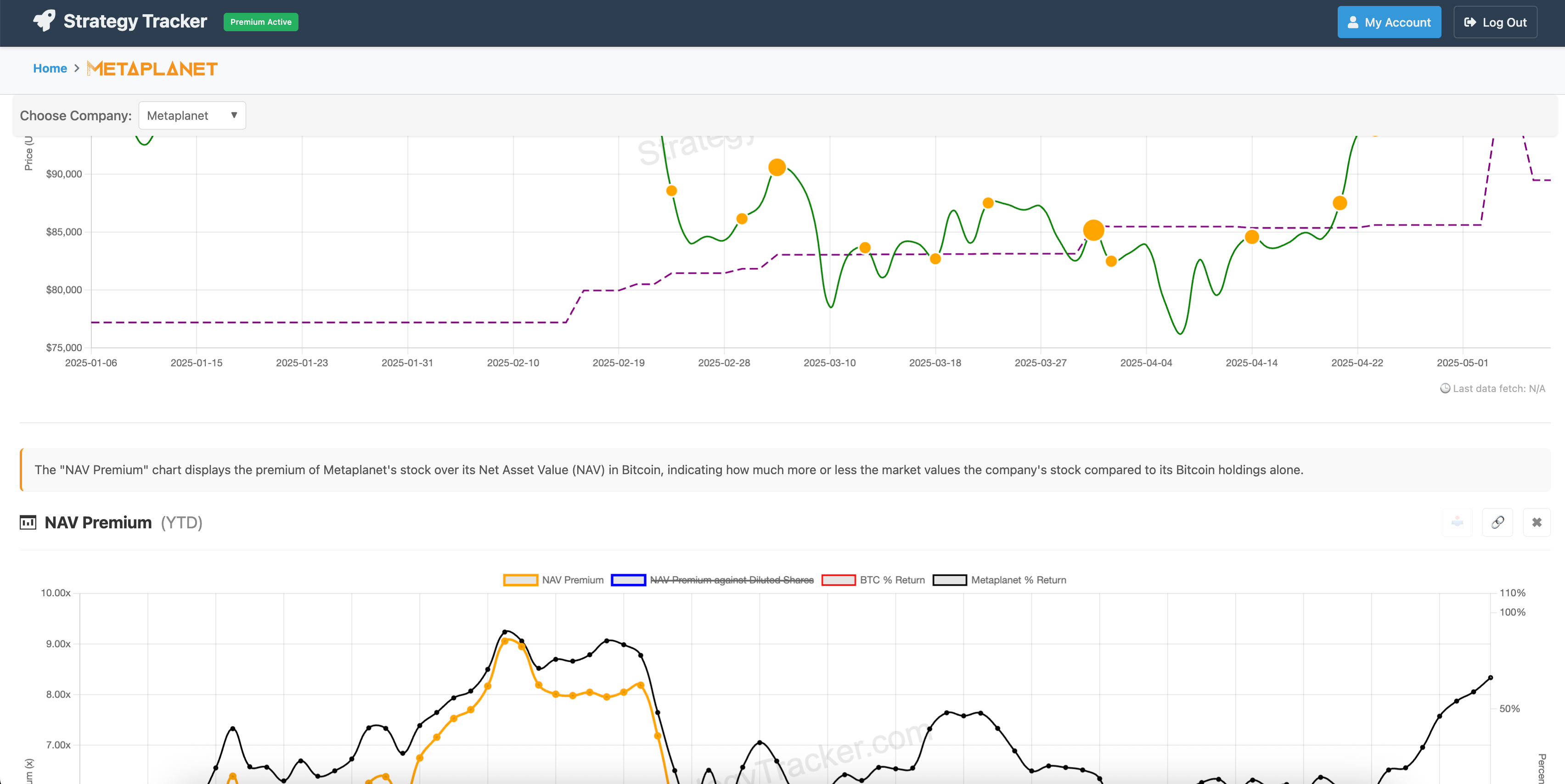Image resolution: width=1565 pixels, height=784 pixels.
Task: Open the Choose Company dropdown
Action: [x=192, y=115]
